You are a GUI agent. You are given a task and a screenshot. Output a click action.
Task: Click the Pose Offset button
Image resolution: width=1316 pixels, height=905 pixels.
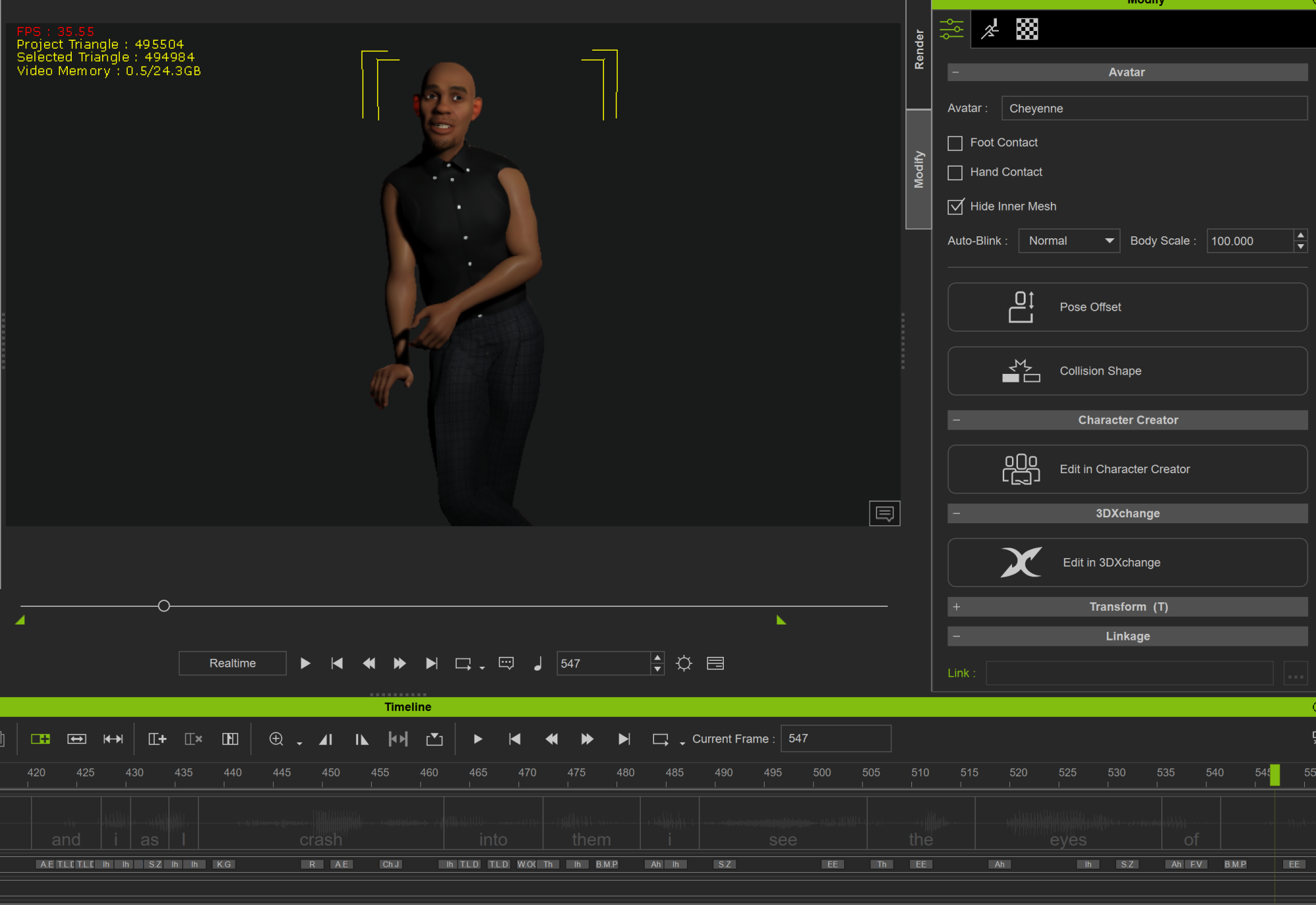click(1127, 307)
